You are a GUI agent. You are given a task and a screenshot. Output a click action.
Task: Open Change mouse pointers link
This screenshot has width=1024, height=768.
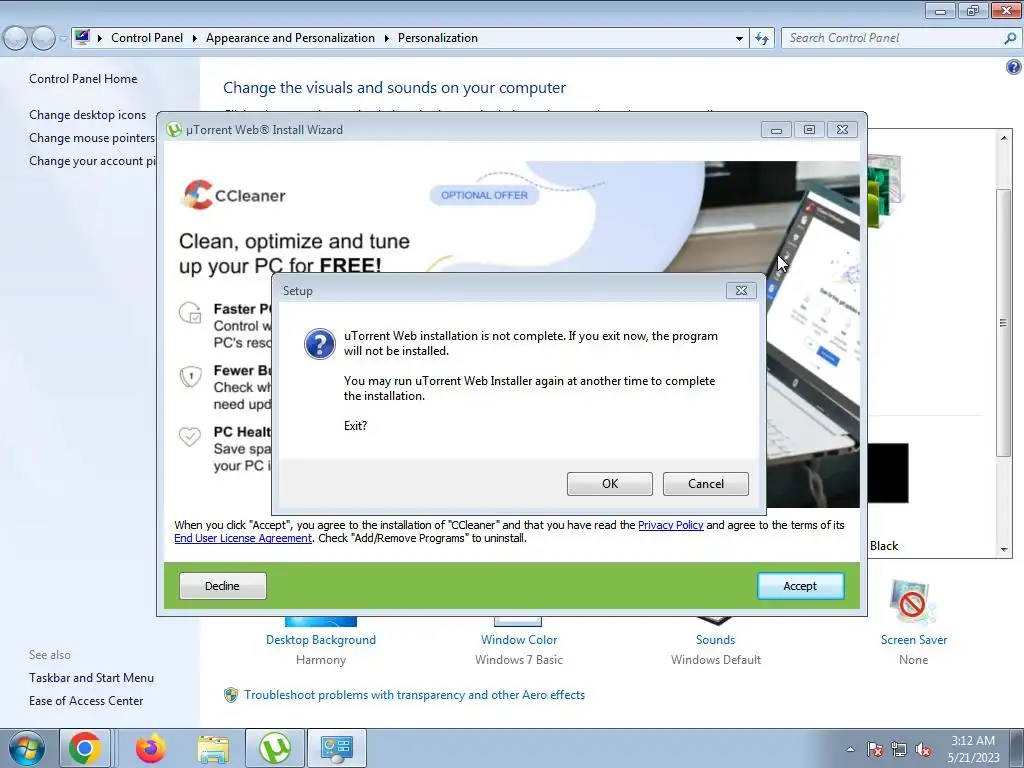coord(92,138)
